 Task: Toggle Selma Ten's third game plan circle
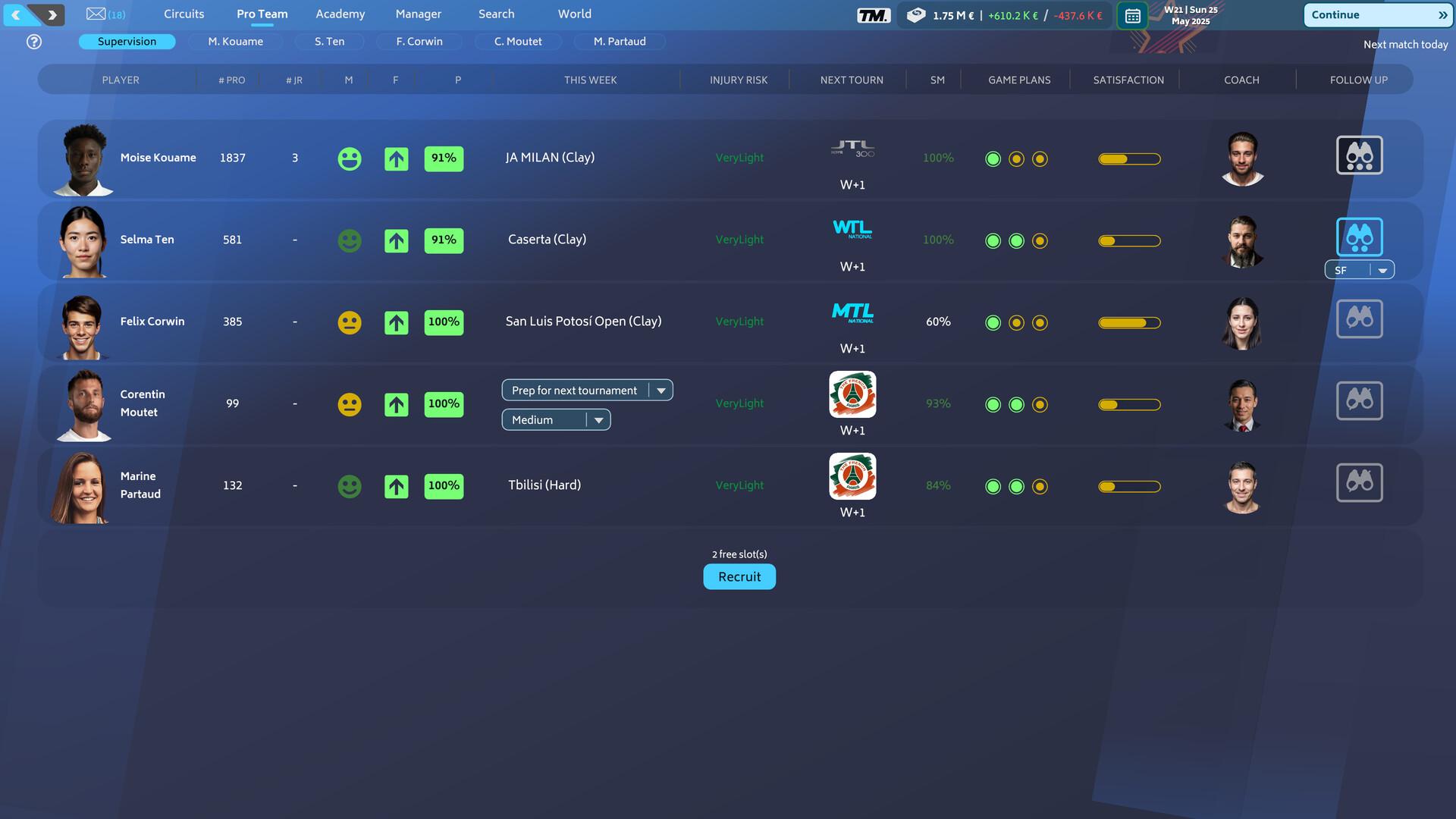pos(1040,240)
